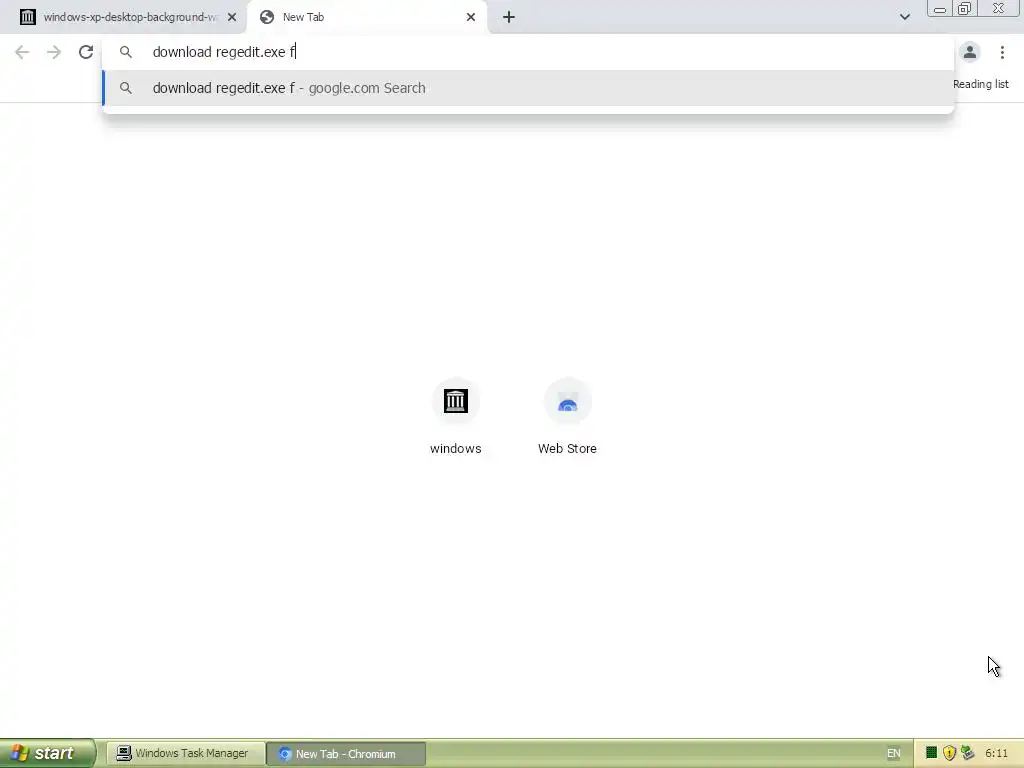The image size is (1024, 768).
Task: Expand the tab search chevron
Action: [x=904, y=17]
